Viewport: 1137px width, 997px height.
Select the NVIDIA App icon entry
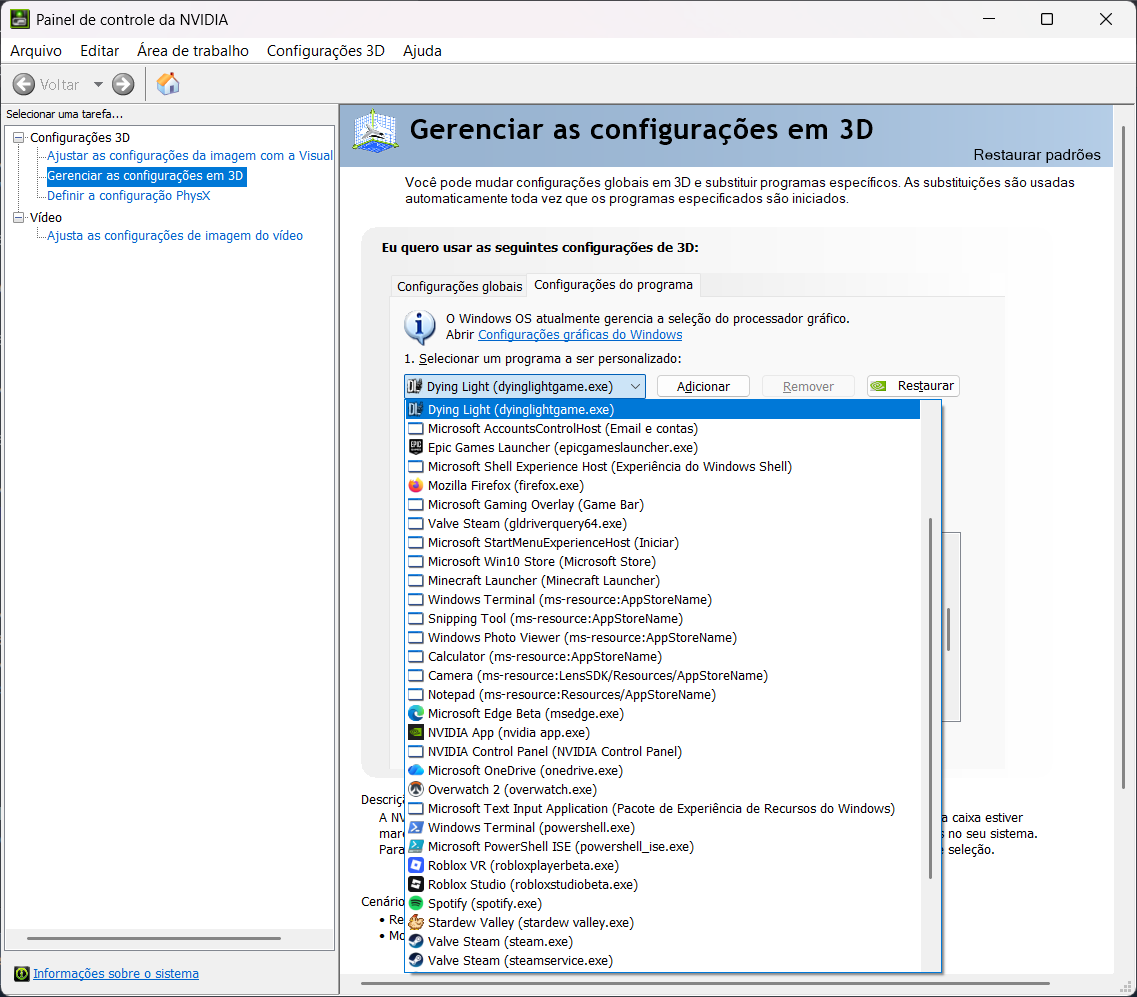(415, 732)
